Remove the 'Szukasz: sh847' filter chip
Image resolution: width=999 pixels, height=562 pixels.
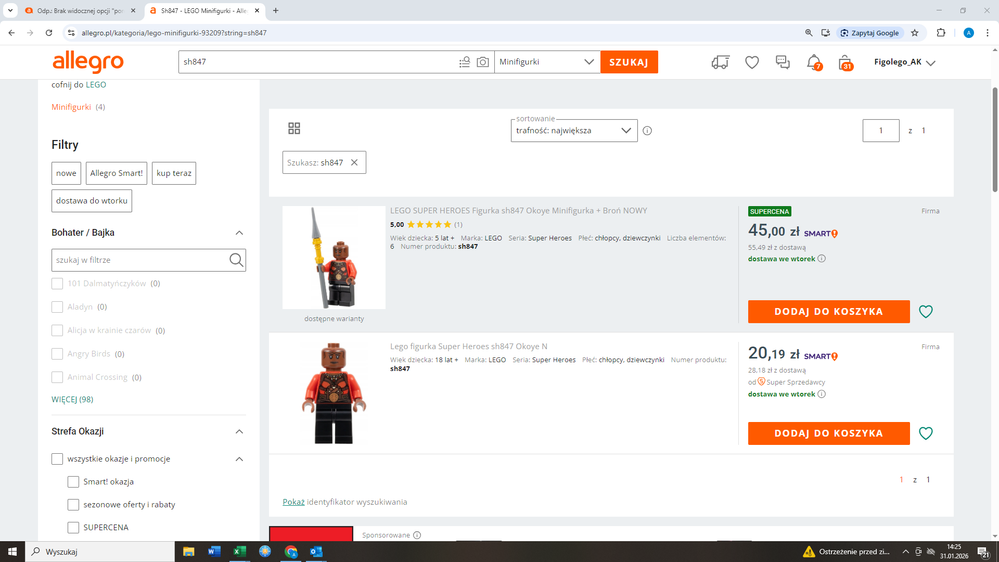click(354, 162)
